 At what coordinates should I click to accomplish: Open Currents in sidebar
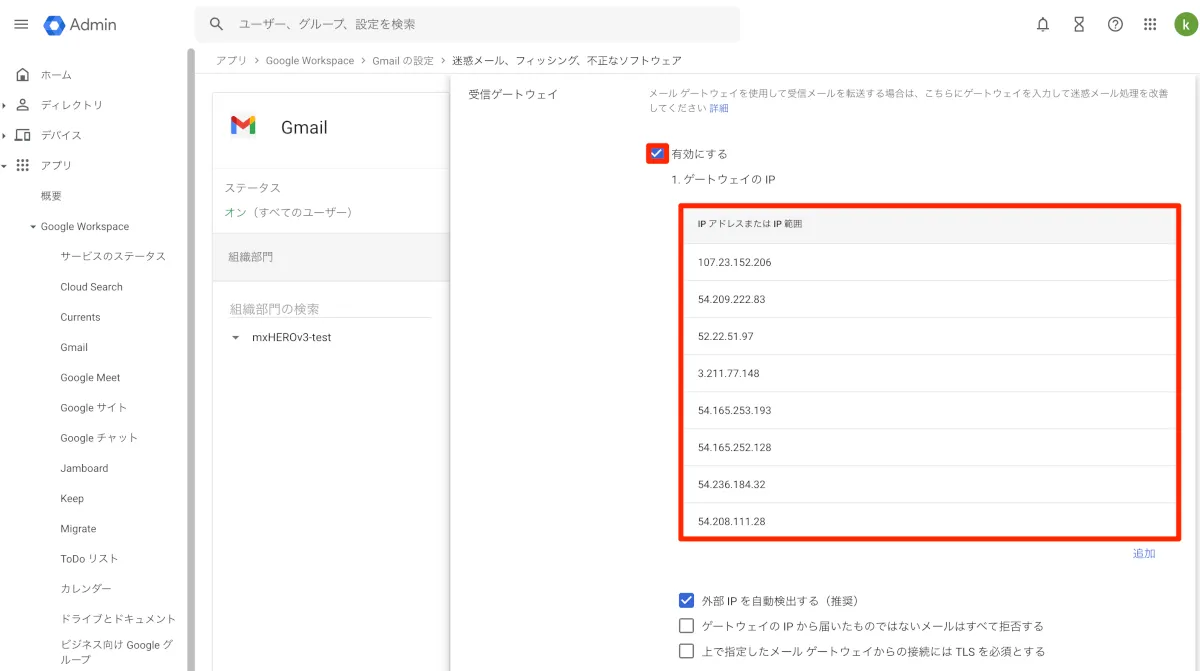80,317
